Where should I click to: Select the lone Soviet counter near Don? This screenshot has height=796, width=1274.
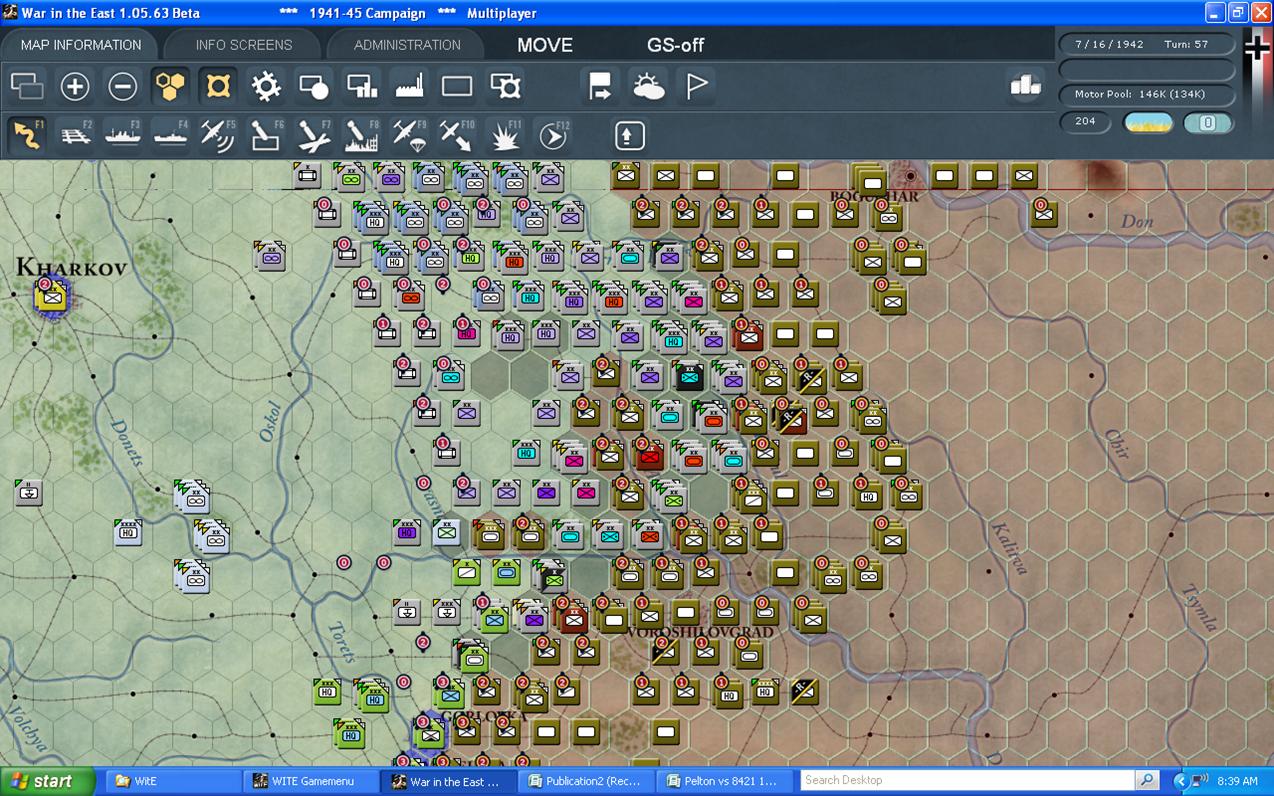coord(1045,212)
